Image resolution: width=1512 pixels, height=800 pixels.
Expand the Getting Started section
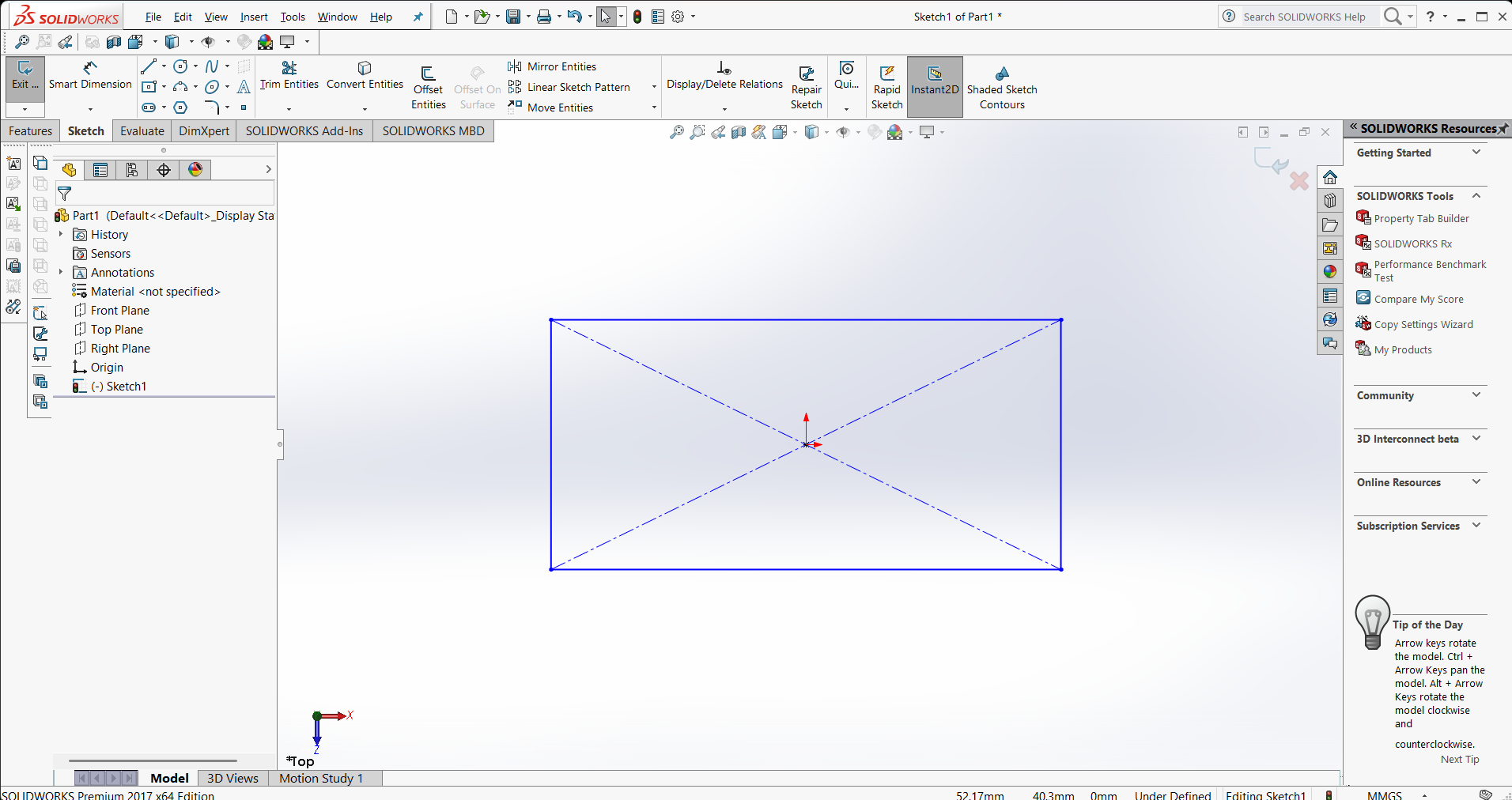click(1476, 152)
